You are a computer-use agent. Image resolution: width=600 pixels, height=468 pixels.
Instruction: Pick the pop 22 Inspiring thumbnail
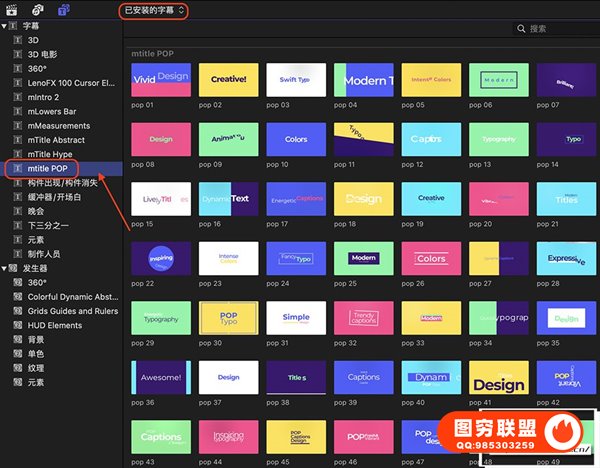click(x=160, y=259)
